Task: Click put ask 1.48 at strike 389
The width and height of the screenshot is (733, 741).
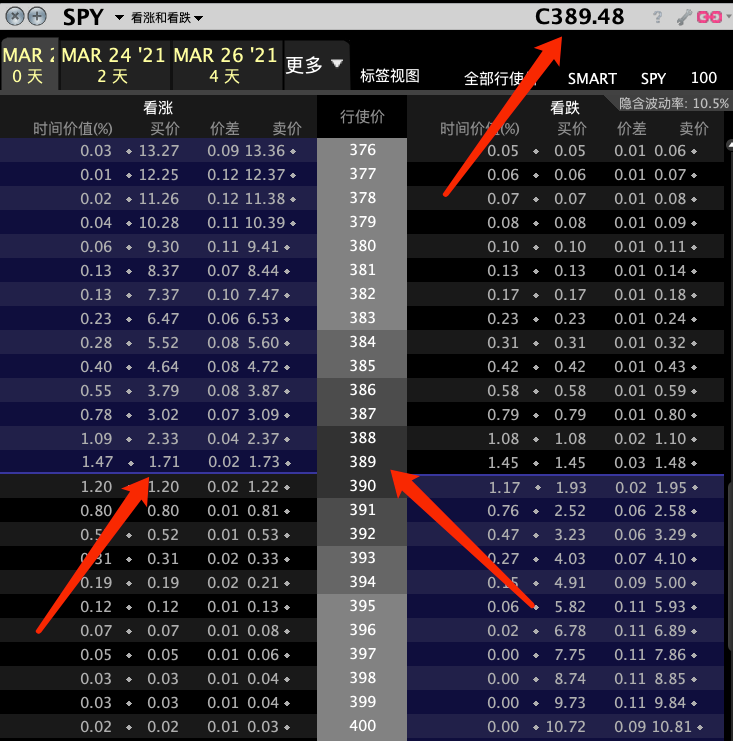Action: (670, 463)
